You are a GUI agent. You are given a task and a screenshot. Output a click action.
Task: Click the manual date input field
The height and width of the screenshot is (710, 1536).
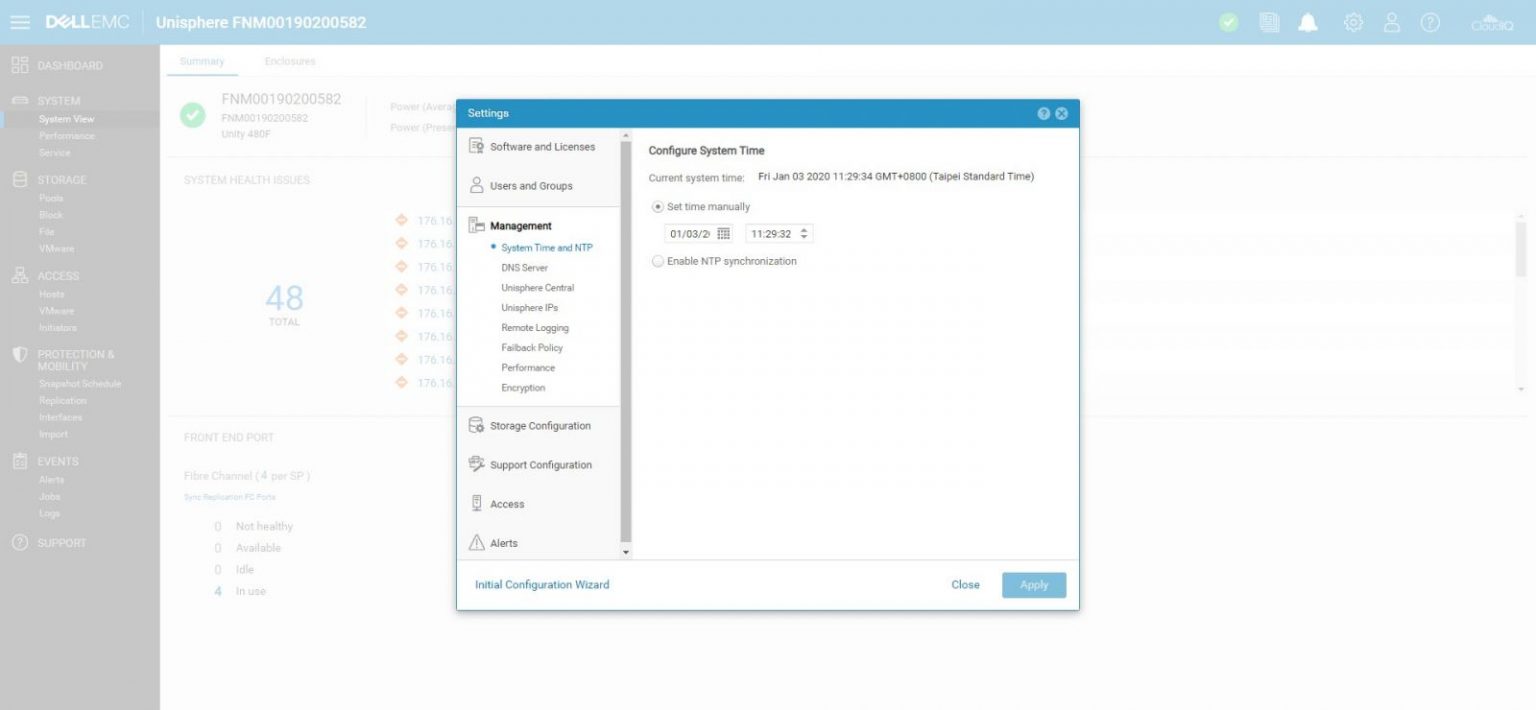pyautogui.click(x=689, y=234)
